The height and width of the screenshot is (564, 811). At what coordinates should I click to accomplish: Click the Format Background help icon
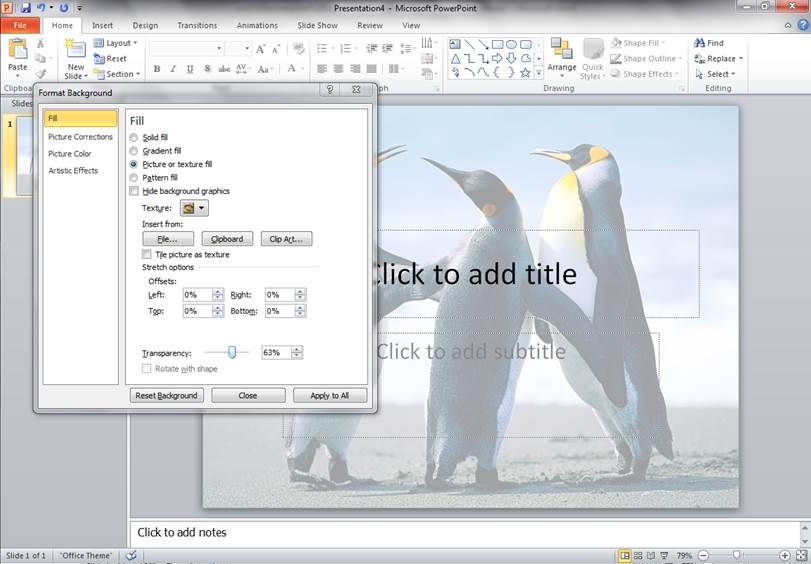click(330, 90)
